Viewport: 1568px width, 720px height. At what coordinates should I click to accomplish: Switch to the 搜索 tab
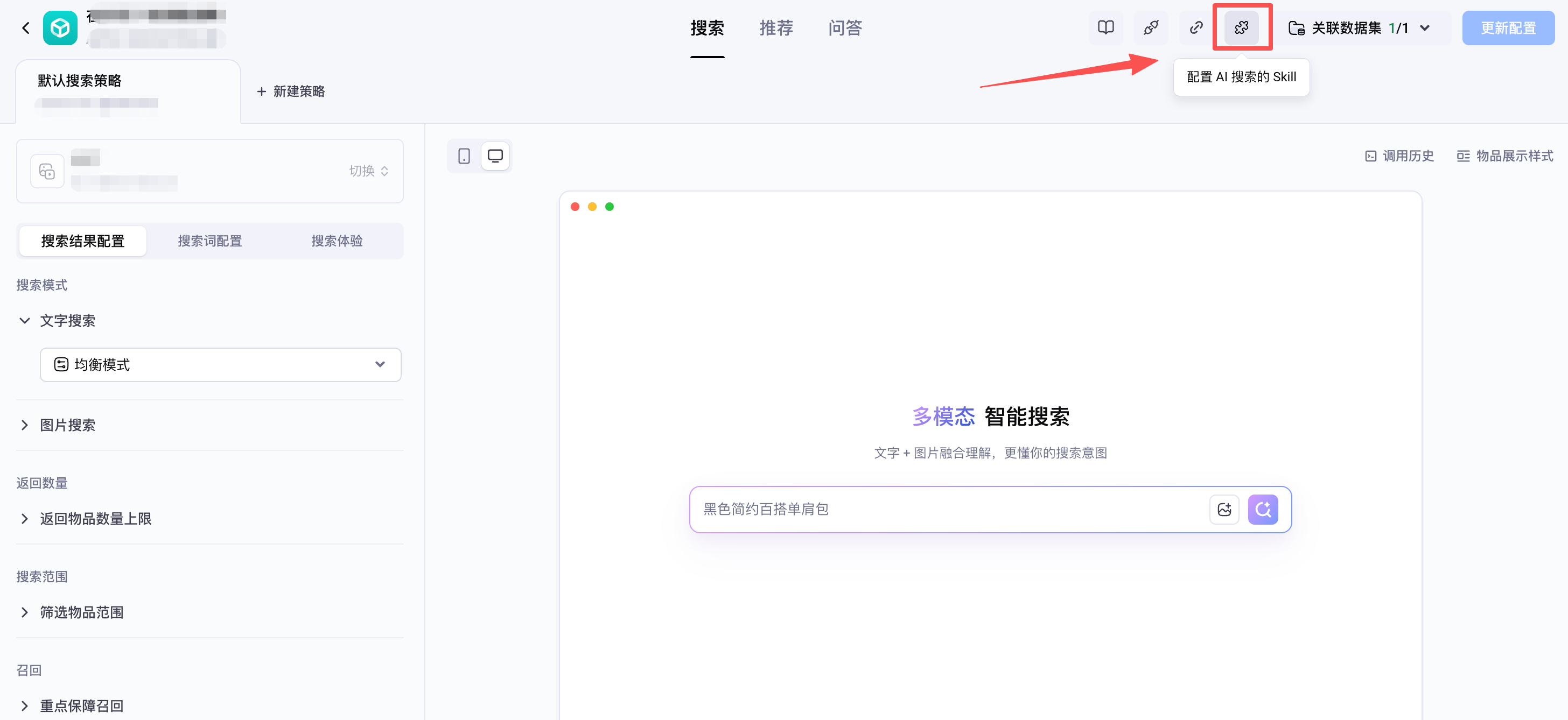706,28
